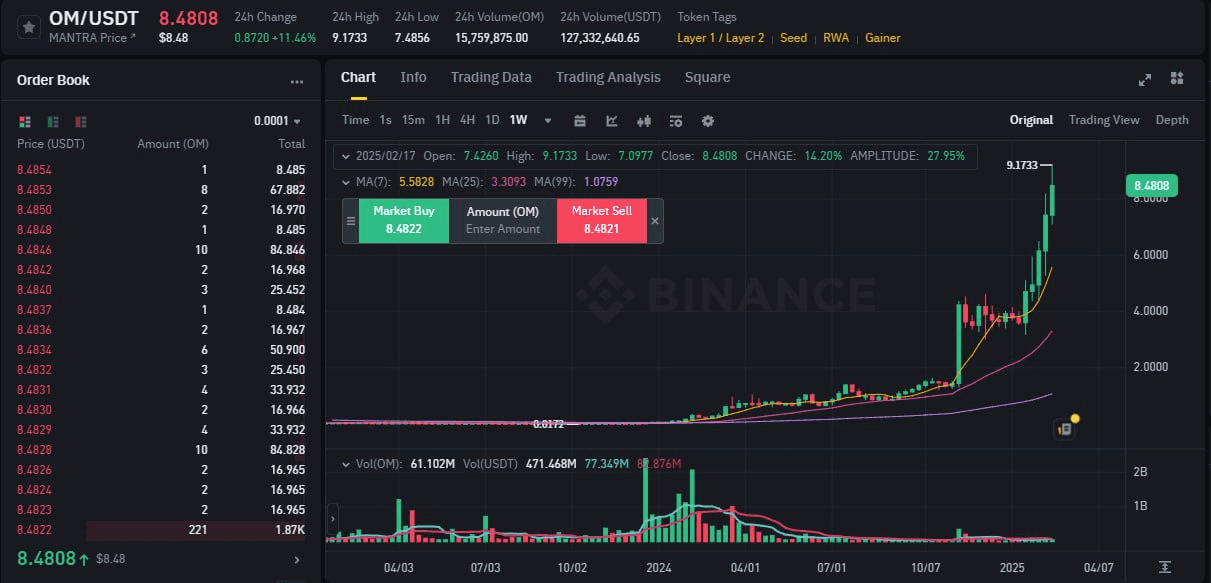This screenshot has width=1211, height=583.
Task: Click the Price (USDT) column header
Action: pos(51,144)
